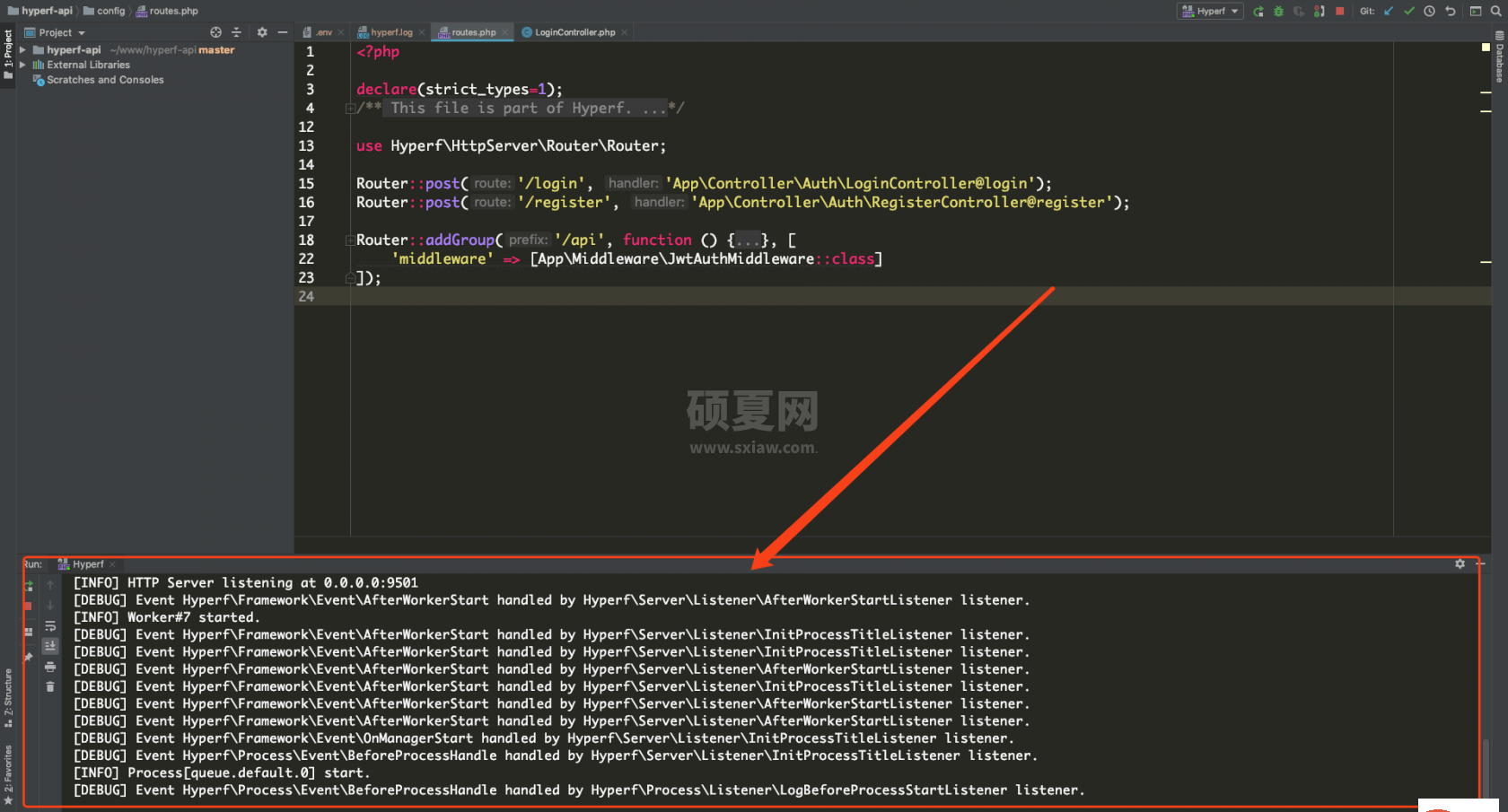
Task: Update project with the blue Git arrow
Action: click(1389, 11)
